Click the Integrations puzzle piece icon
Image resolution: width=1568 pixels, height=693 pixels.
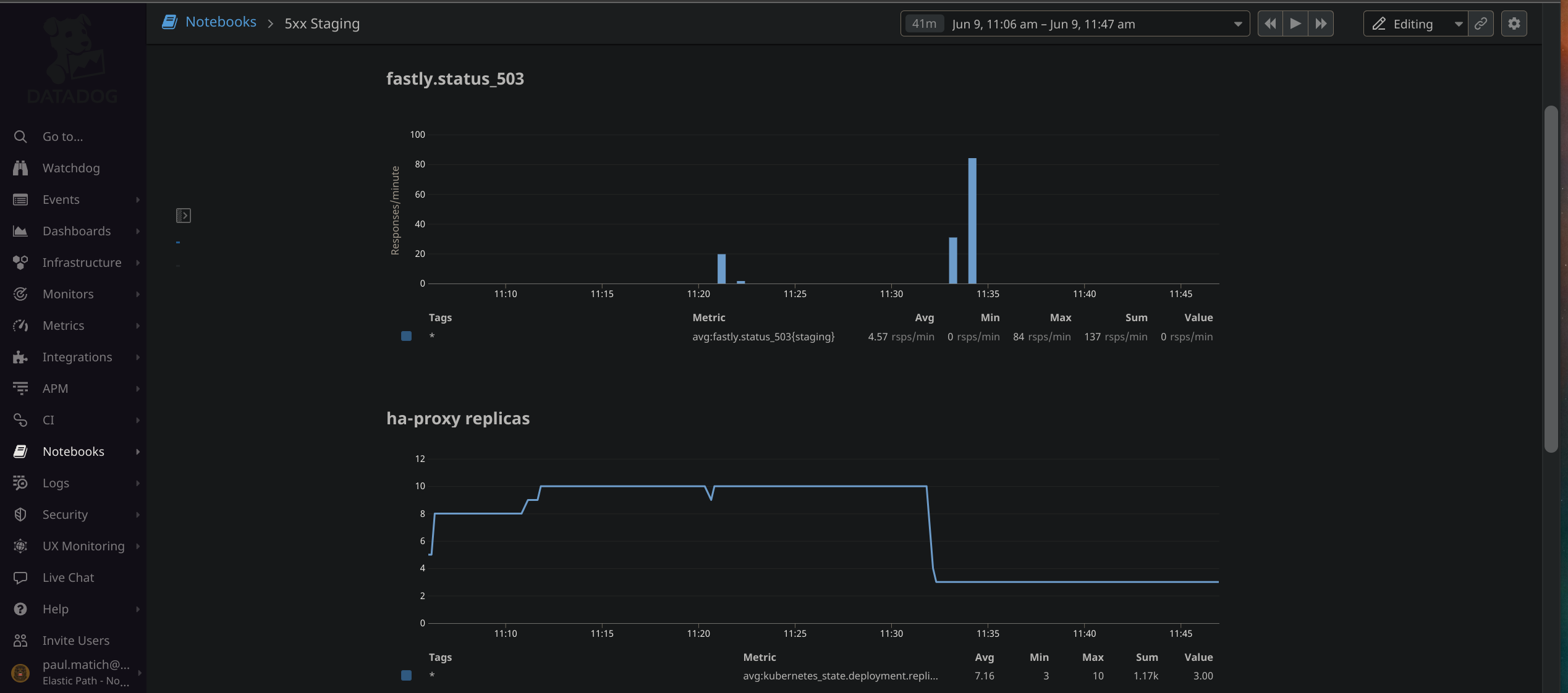click(x=20, y=357)
